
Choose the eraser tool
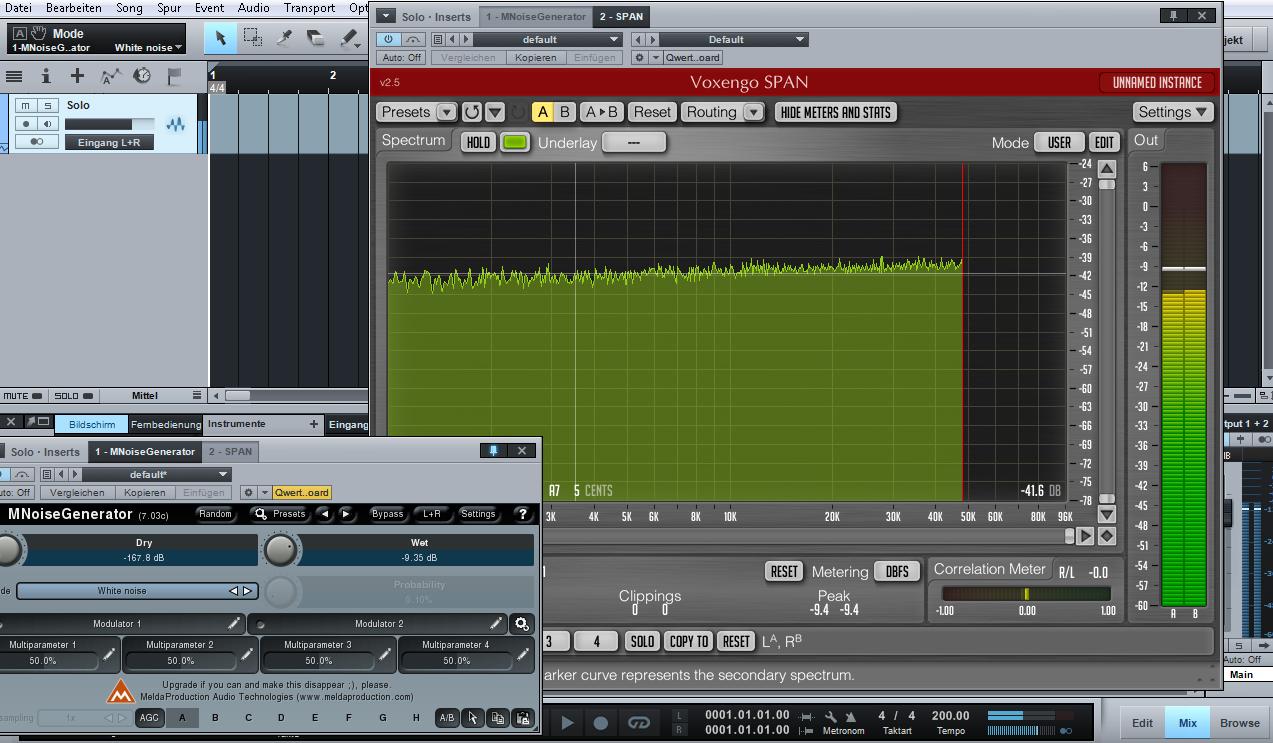pos(316,38)
